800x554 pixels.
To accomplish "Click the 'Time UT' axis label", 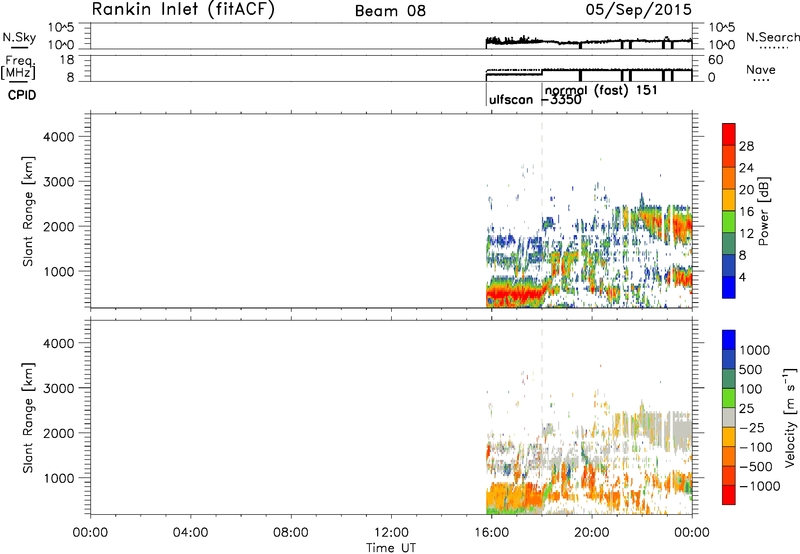I will click(x=391, y=548).
